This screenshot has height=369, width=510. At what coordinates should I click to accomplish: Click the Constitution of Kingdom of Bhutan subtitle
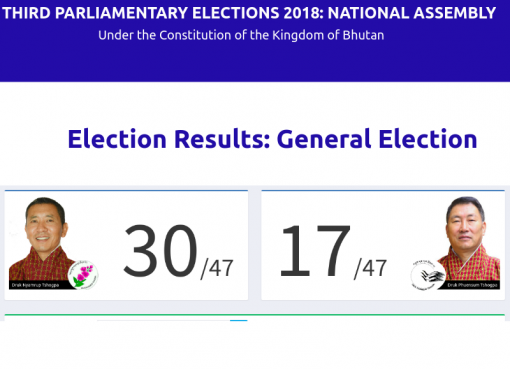pos(241,35)
